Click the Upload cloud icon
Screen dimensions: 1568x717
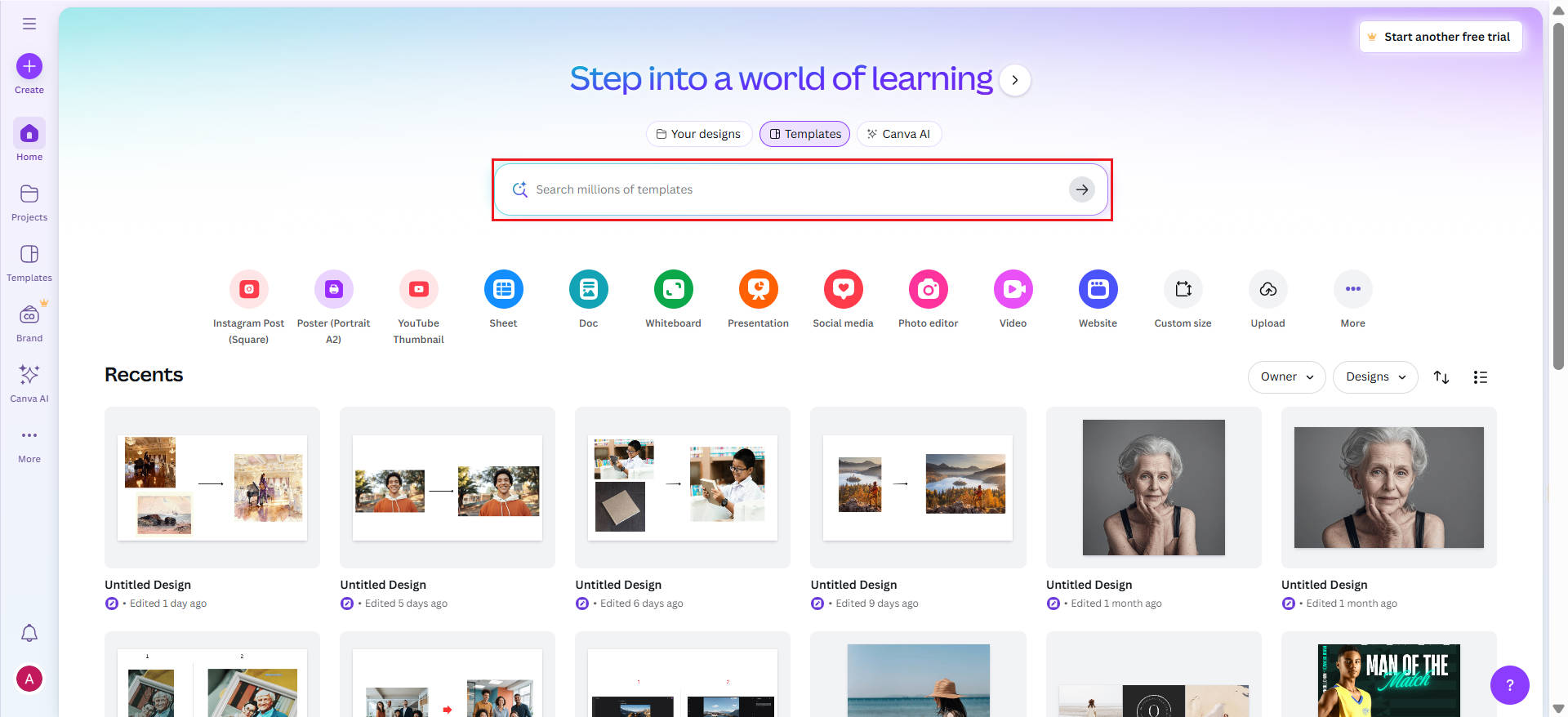pyautogui.click(x=1267, y=289)
